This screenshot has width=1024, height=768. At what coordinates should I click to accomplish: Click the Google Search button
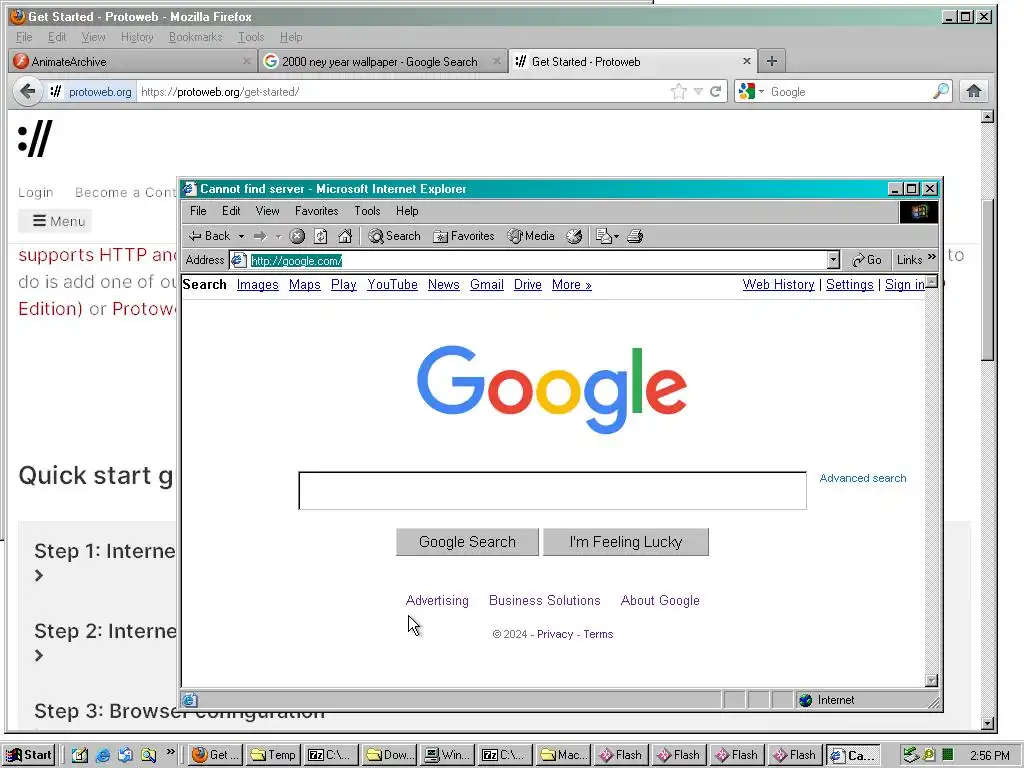click(468, 542)
